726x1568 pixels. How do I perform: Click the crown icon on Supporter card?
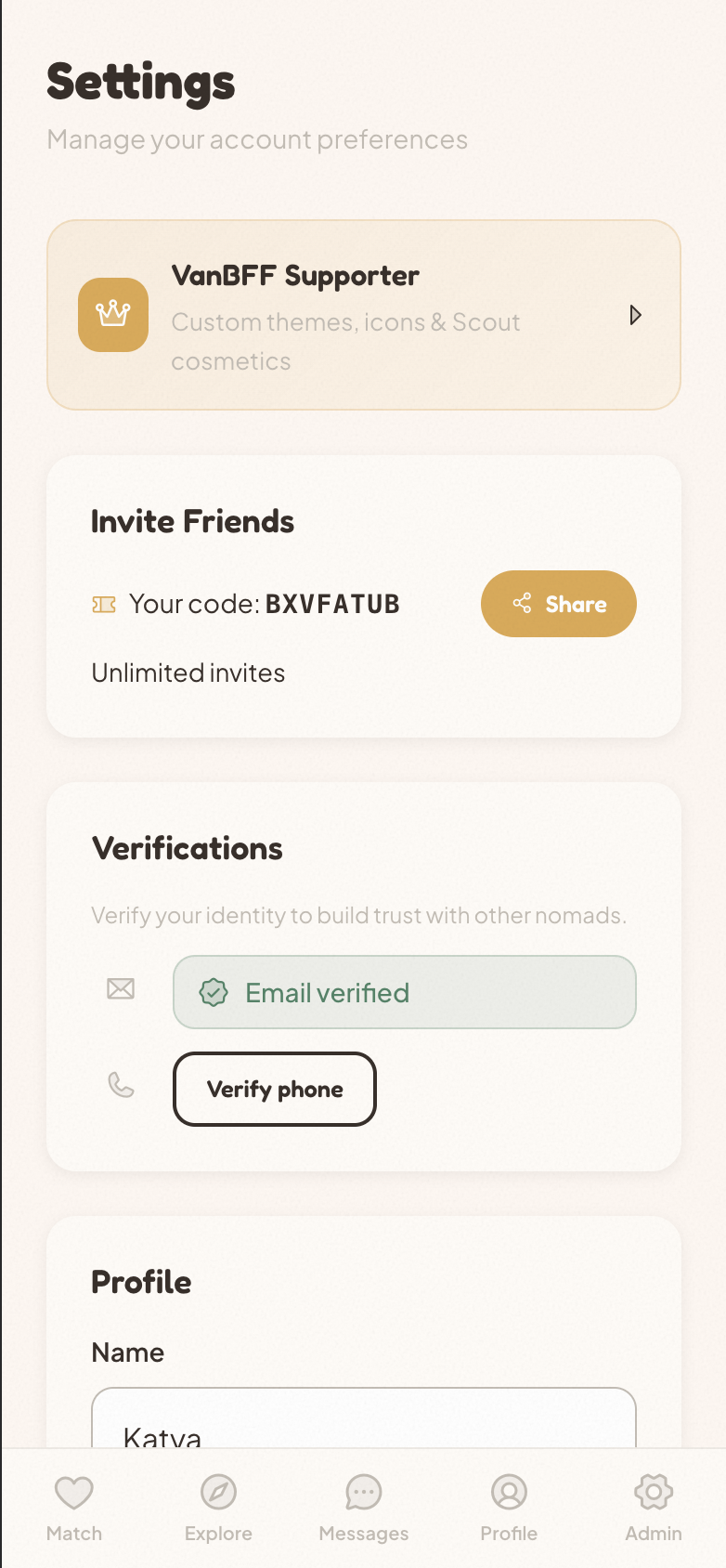tap(113, 315)
